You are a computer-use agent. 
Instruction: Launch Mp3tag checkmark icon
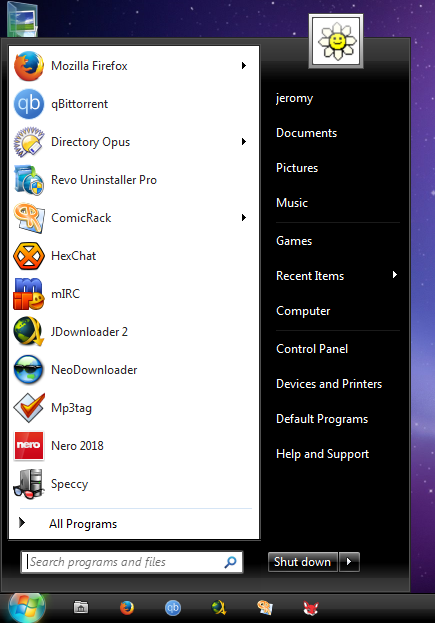pyautogui.click(x=29, y=408)
